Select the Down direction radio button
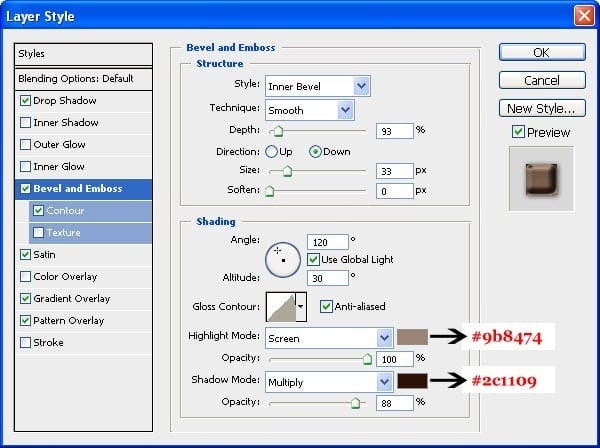The width and height of the screenshot is (600, 448). (315, 152)
